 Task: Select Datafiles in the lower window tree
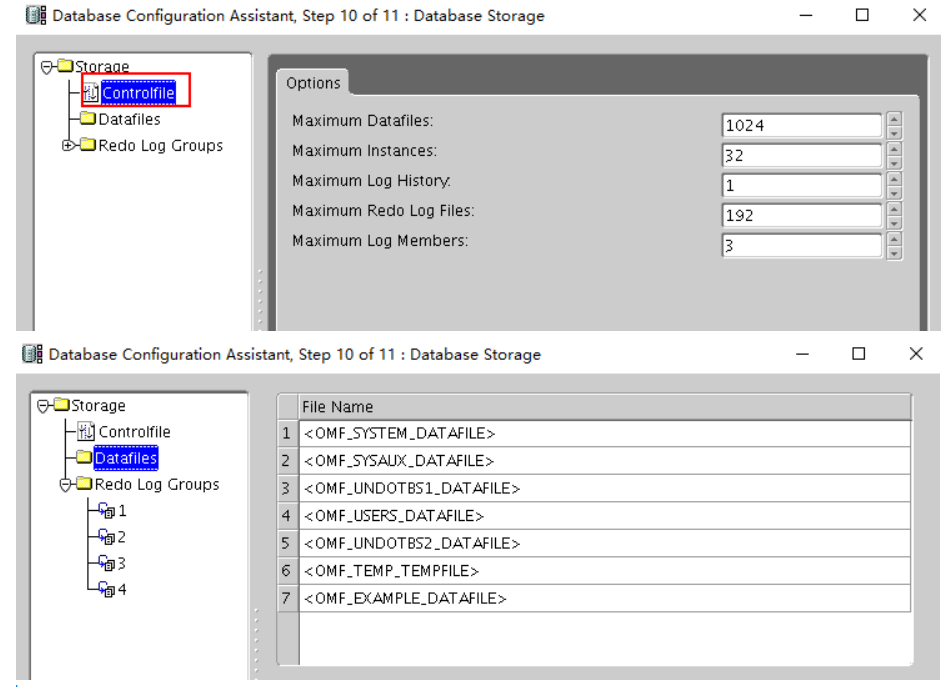(x=126, y=458)
